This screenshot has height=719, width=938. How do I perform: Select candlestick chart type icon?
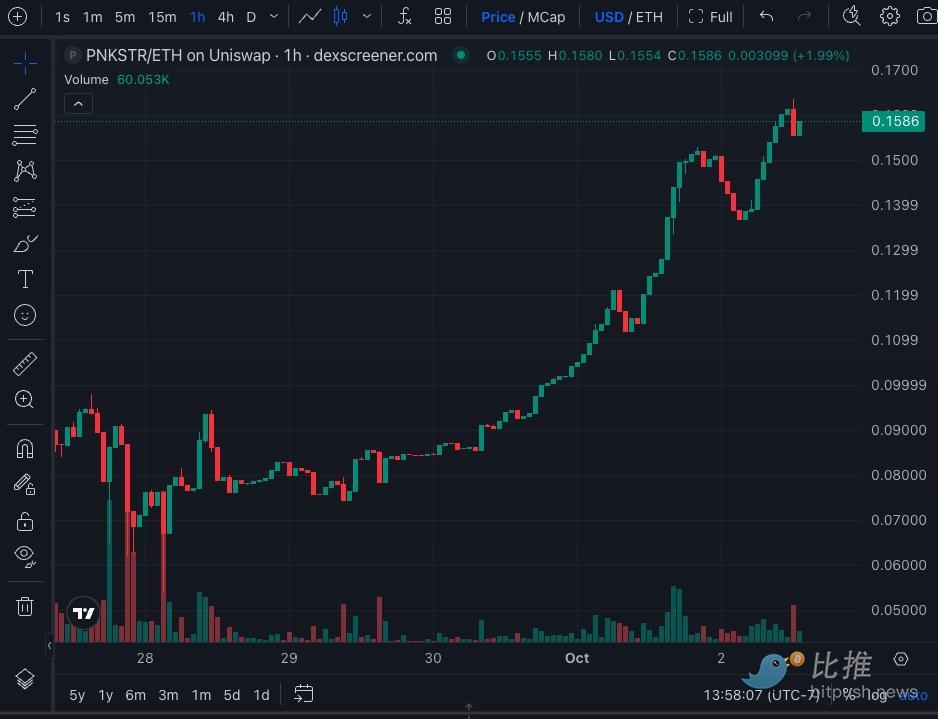340,17
